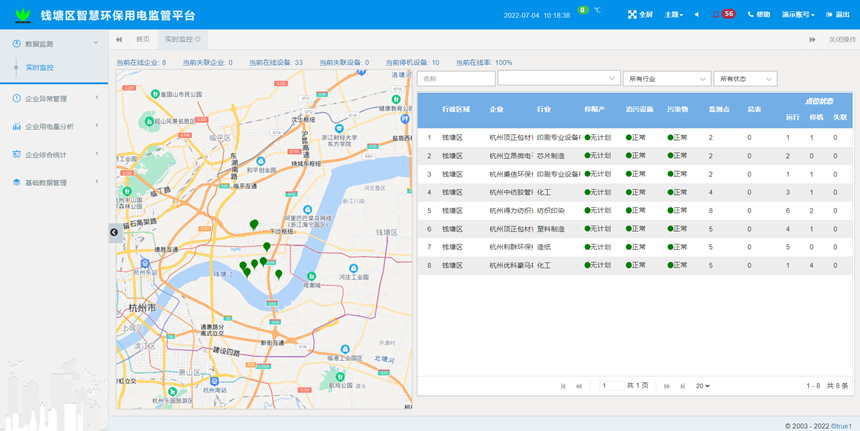Close the 实时监控 tab
The width and height of the screenshot is (860, 431).
tap(198, 39)
